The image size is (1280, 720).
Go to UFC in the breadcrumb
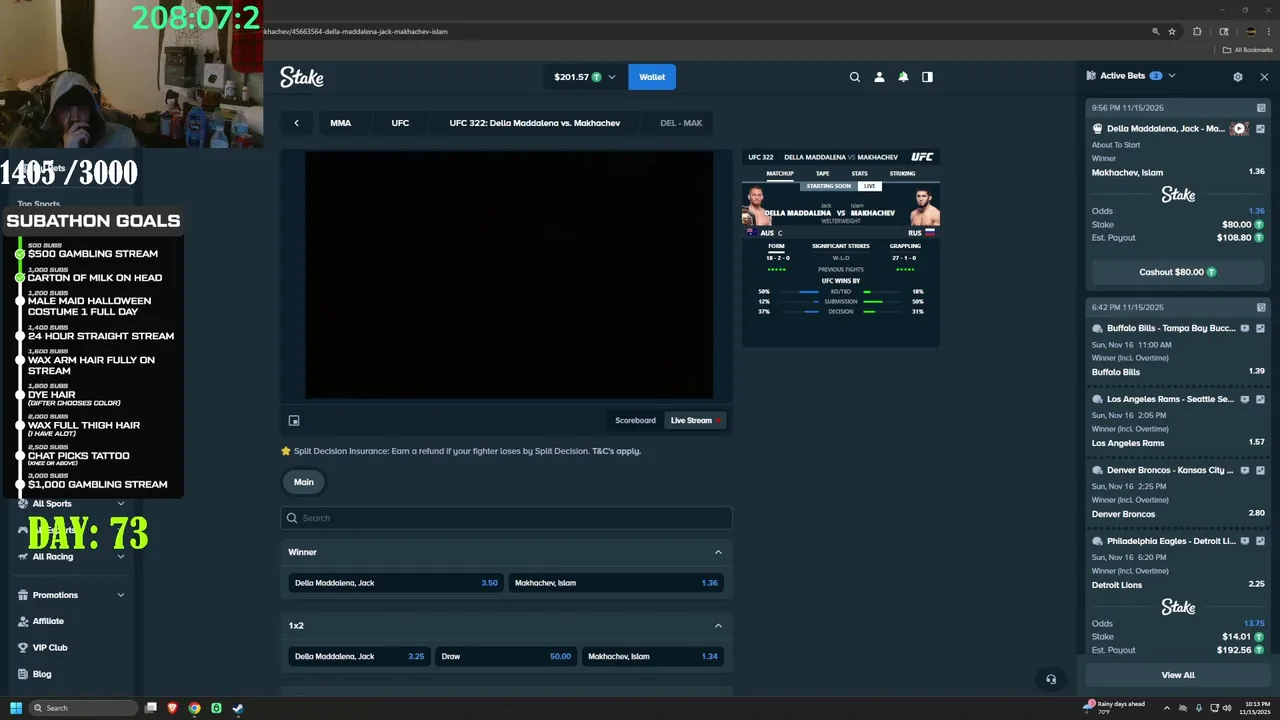point(400,123)
